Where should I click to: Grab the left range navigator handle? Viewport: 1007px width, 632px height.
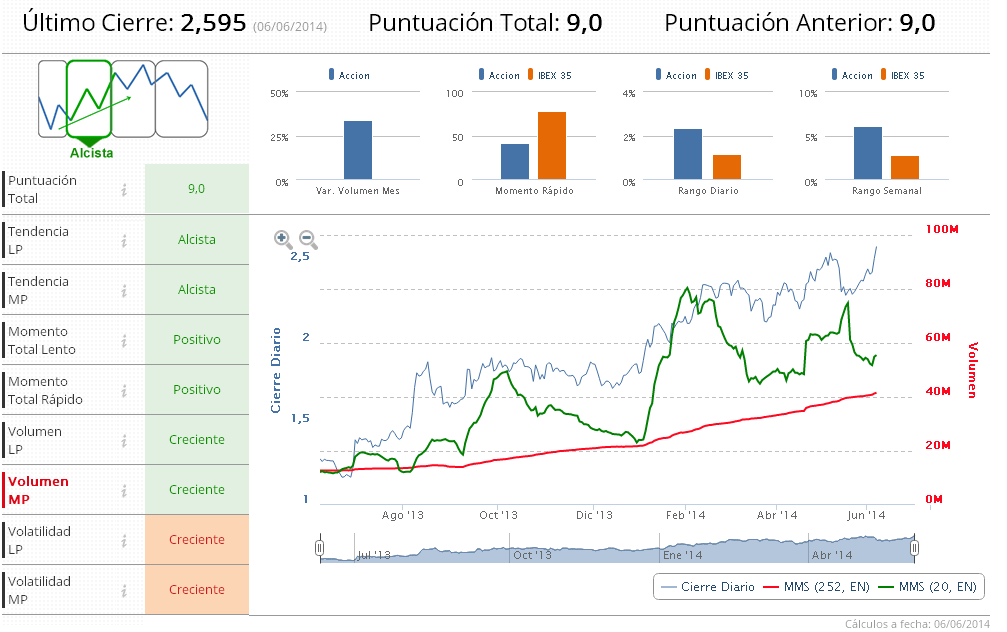click(319, 547)
